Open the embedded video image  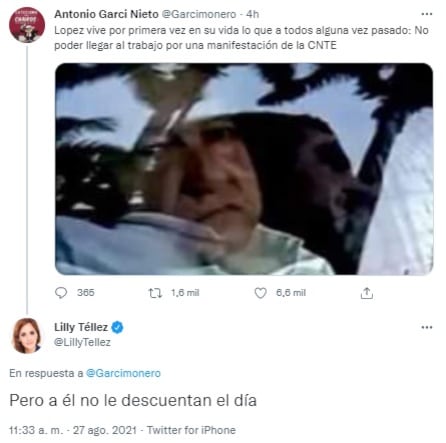[x=244, y=169]
